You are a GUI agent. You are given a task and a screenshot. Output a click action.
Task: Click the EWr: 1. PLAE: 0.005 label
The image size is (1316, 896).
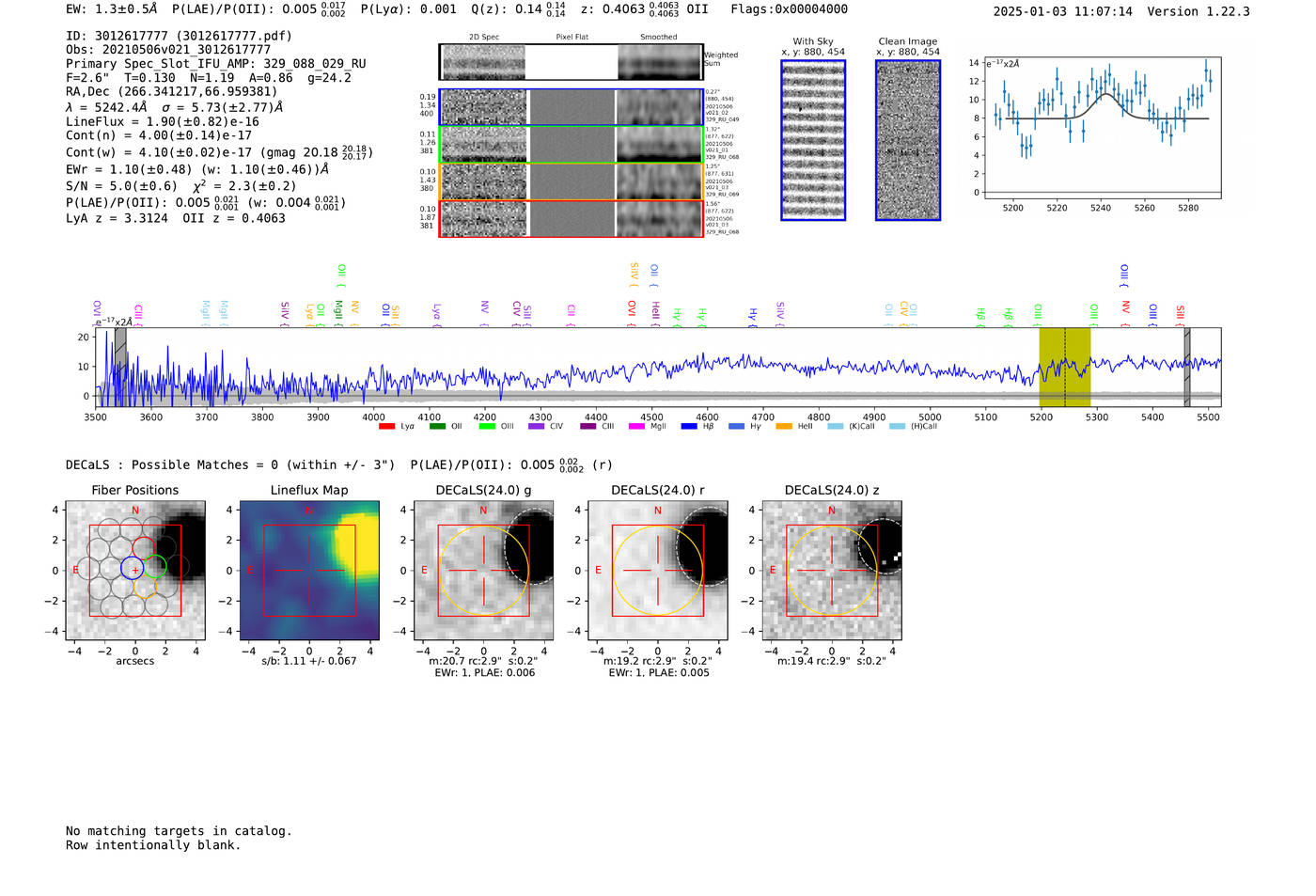point(658,673)
